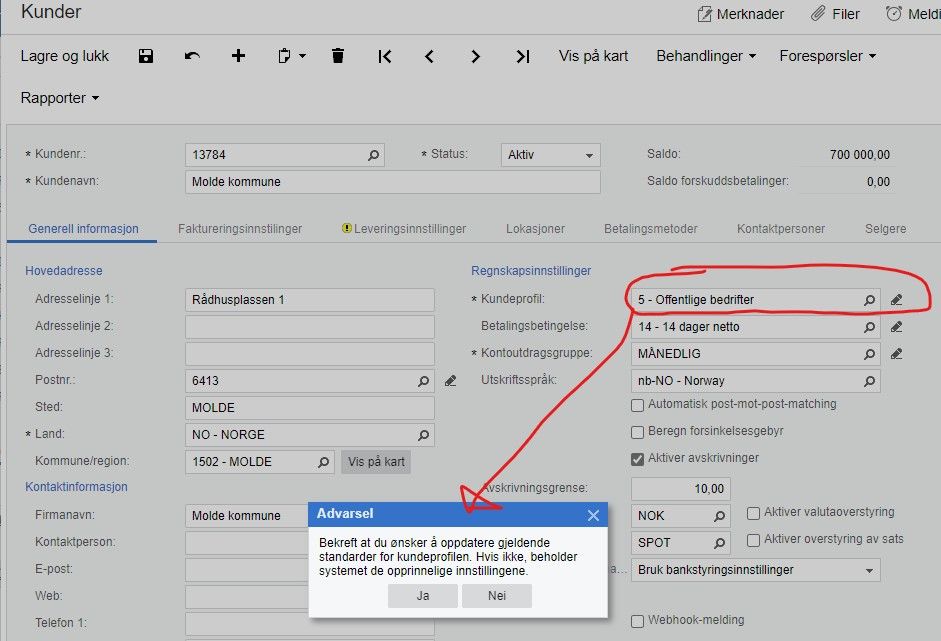Viewport: 941px width, 641px height.
Task: Uncheck Aktiver avskrivninger checkbox
Action: [x=637, y=459]
